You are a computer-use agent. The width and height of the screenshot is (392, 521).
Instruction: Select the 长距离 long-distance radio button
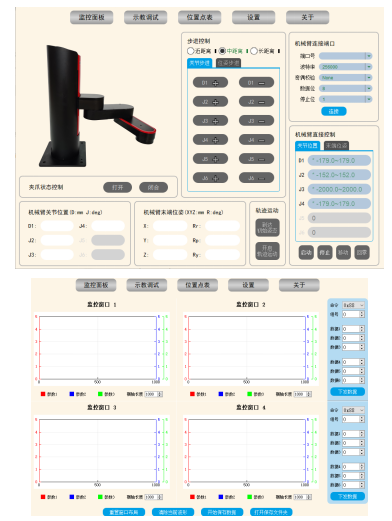[x=254, y=51]
